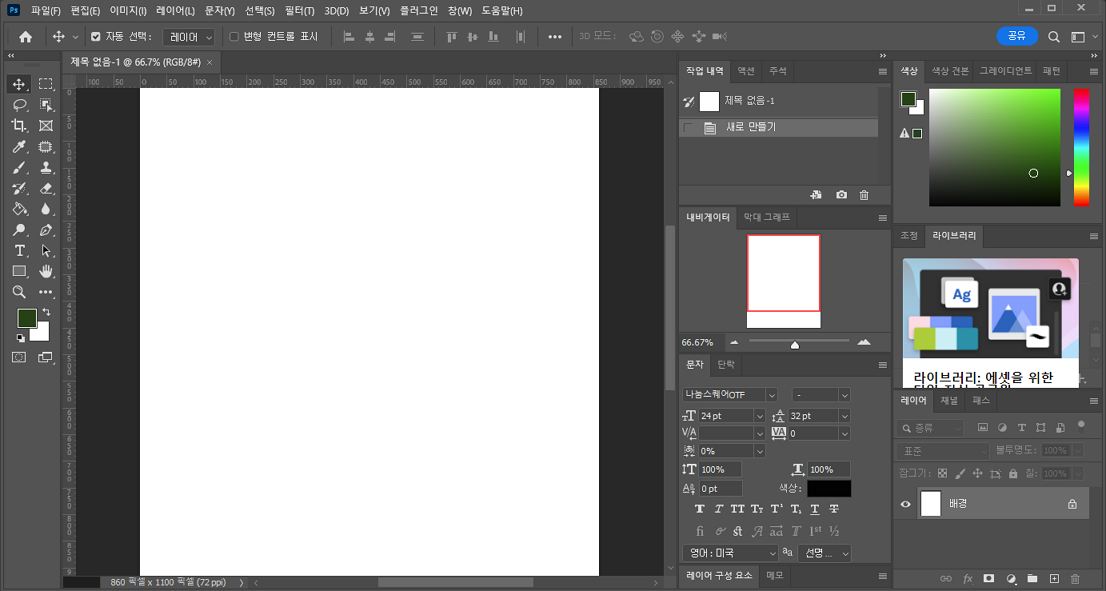Switch to the 채널 tab
The height and width of the screenshot is (591, 1106).
tap(949, 401)
